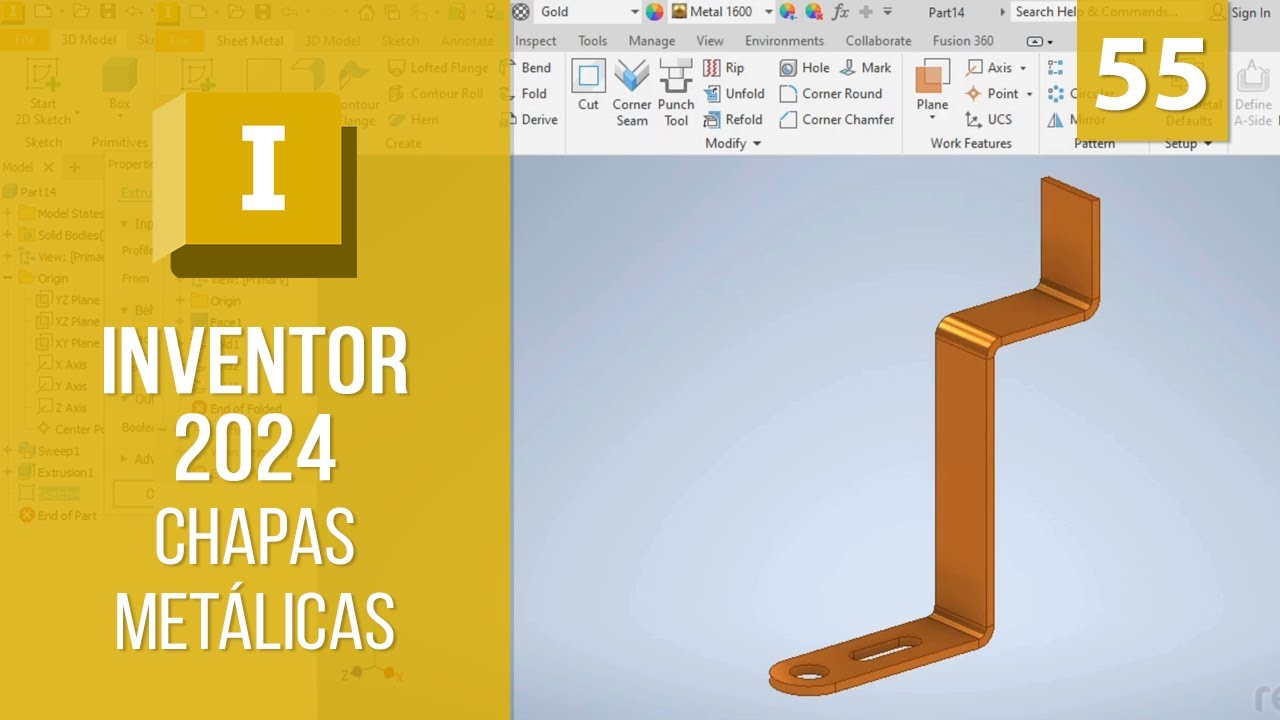Viewport: 1280px width, 720px height.
Task: Select XZ Plane in the browser
Action: tap(68, 321)
